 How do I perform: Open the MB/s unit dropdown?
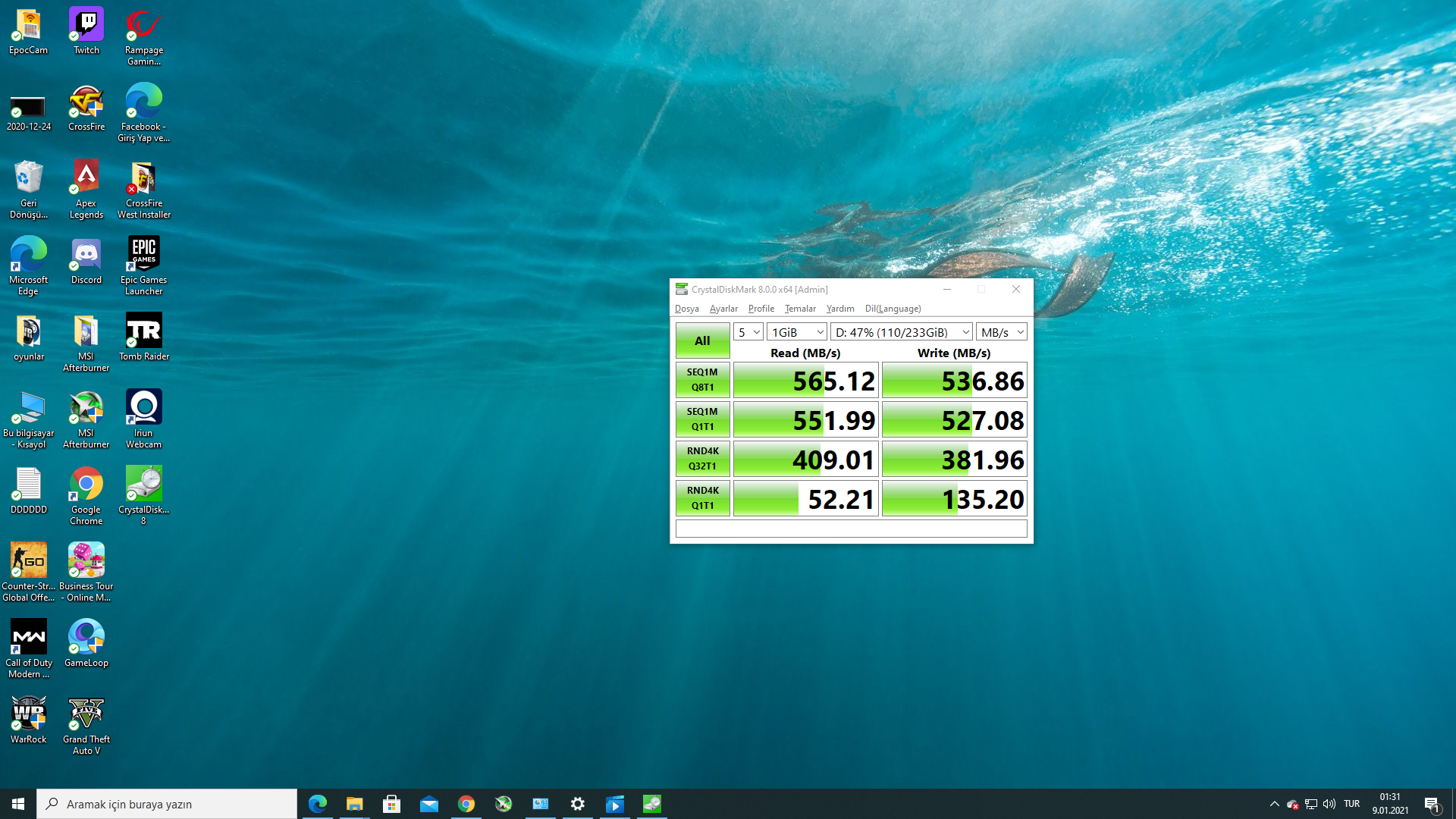tap(1001, 332)
